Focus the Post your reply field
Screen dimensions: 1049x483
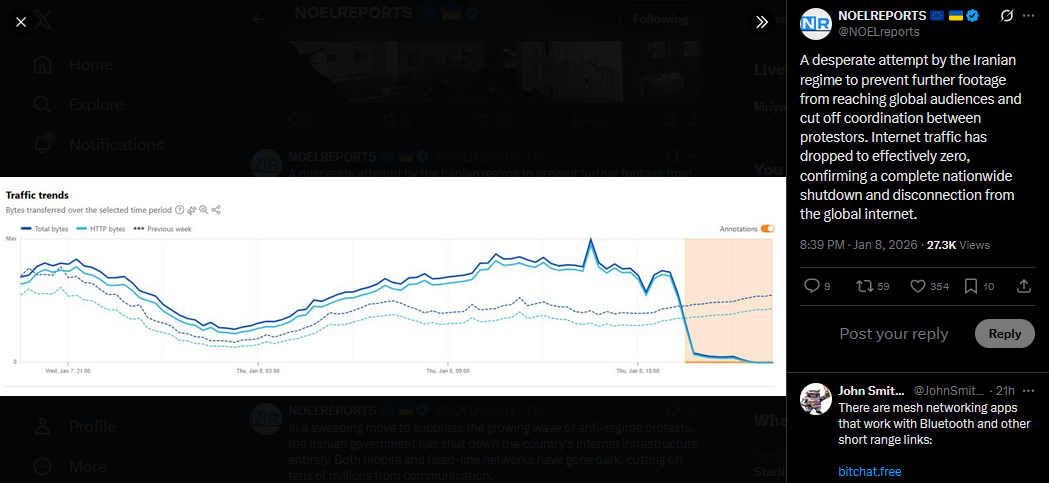click(894, 334)
